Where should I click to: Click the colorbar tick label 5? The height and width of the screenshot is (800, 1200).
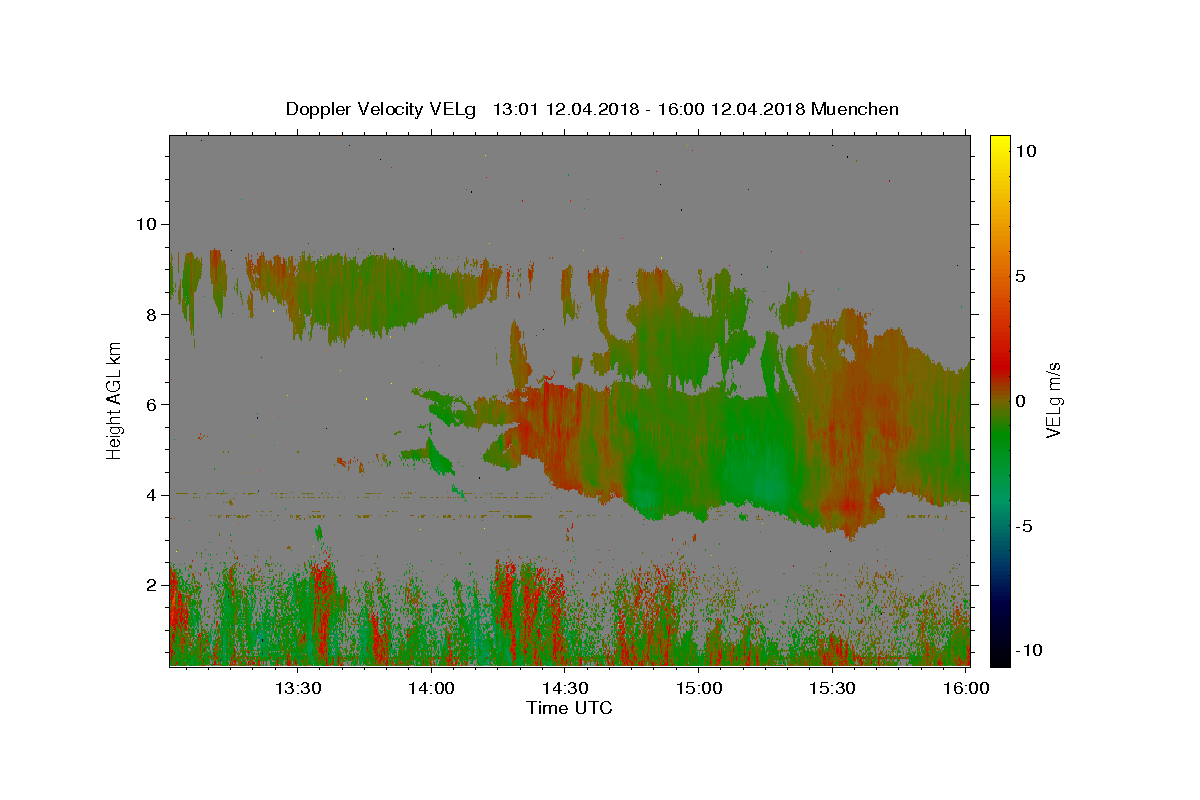coord(1021,275)
